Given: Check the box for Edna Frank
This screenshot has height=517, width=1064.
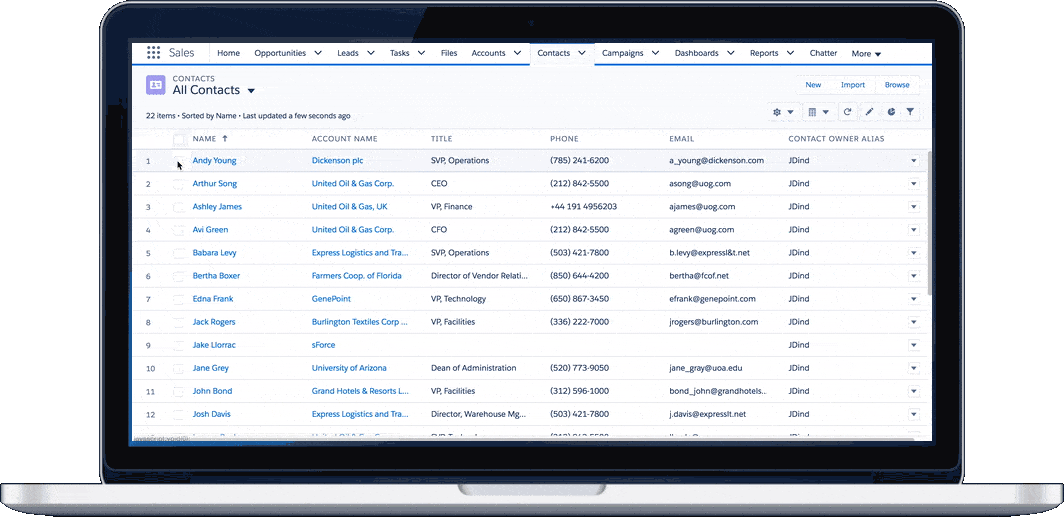Looking at the screenshot, I should 178,299.
